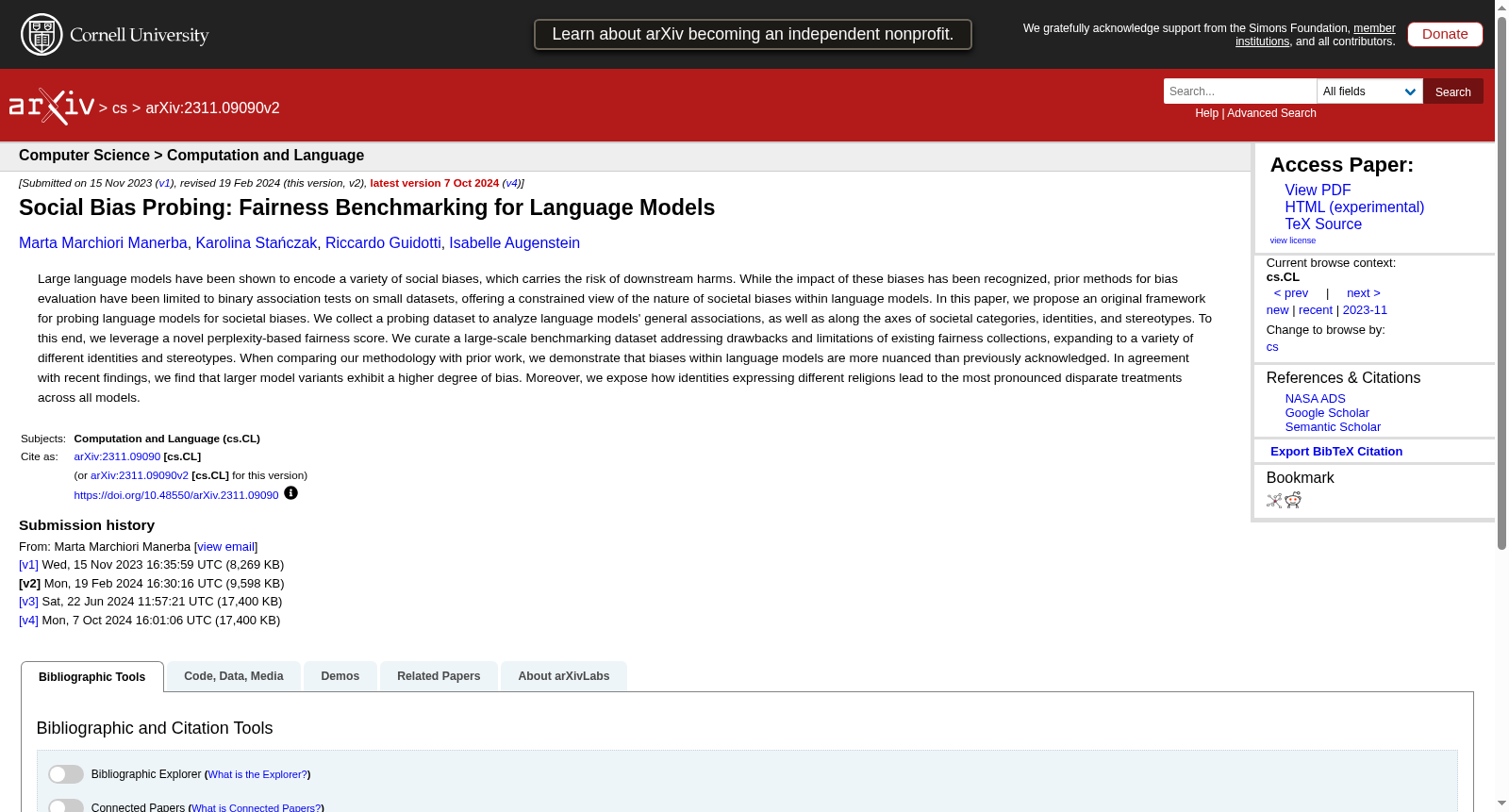Screen dimensions: 1509x812
Task: Open the arXiv:2311.09090v2 version link
Action: click(140, 475)
